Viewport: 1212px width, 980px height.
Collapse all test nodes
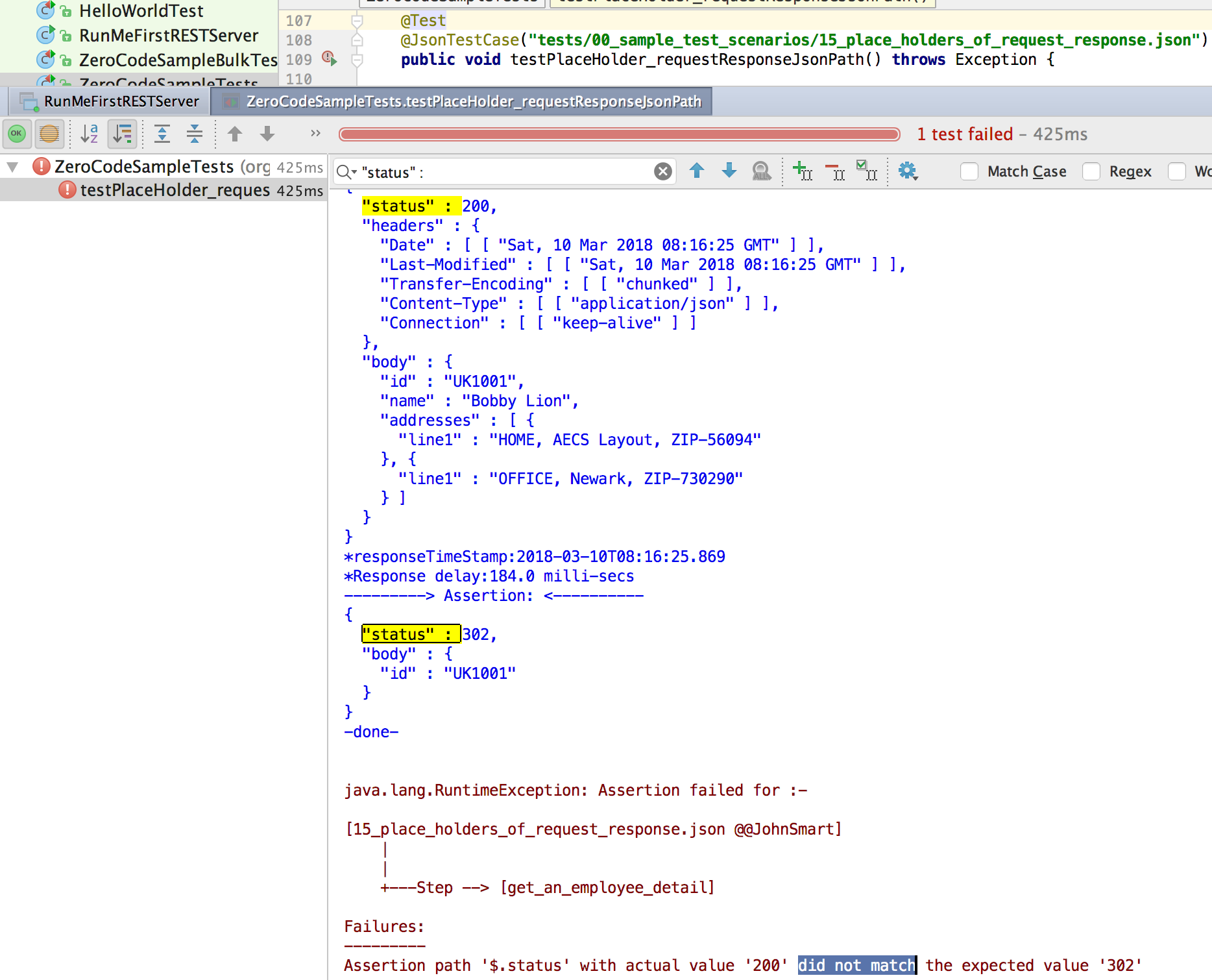pos(195,134)
